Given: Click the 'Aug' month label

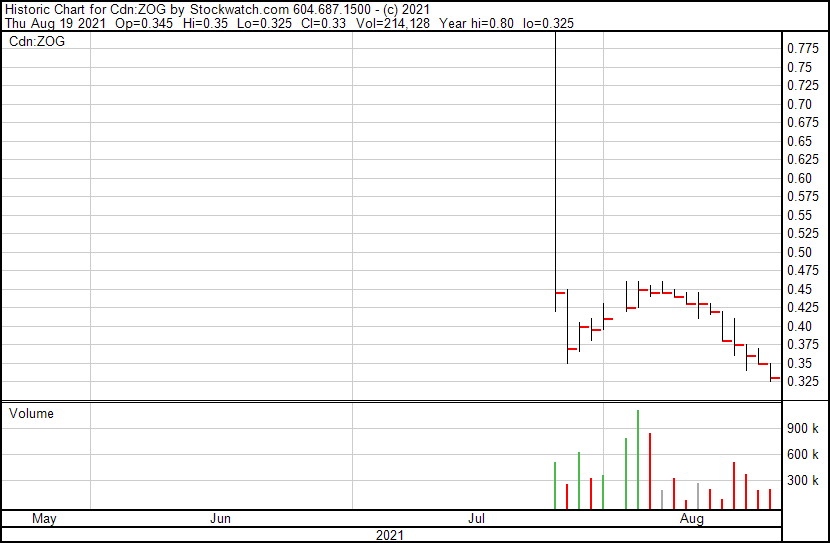Looking at the screenshot, I should tap(692, 519).
